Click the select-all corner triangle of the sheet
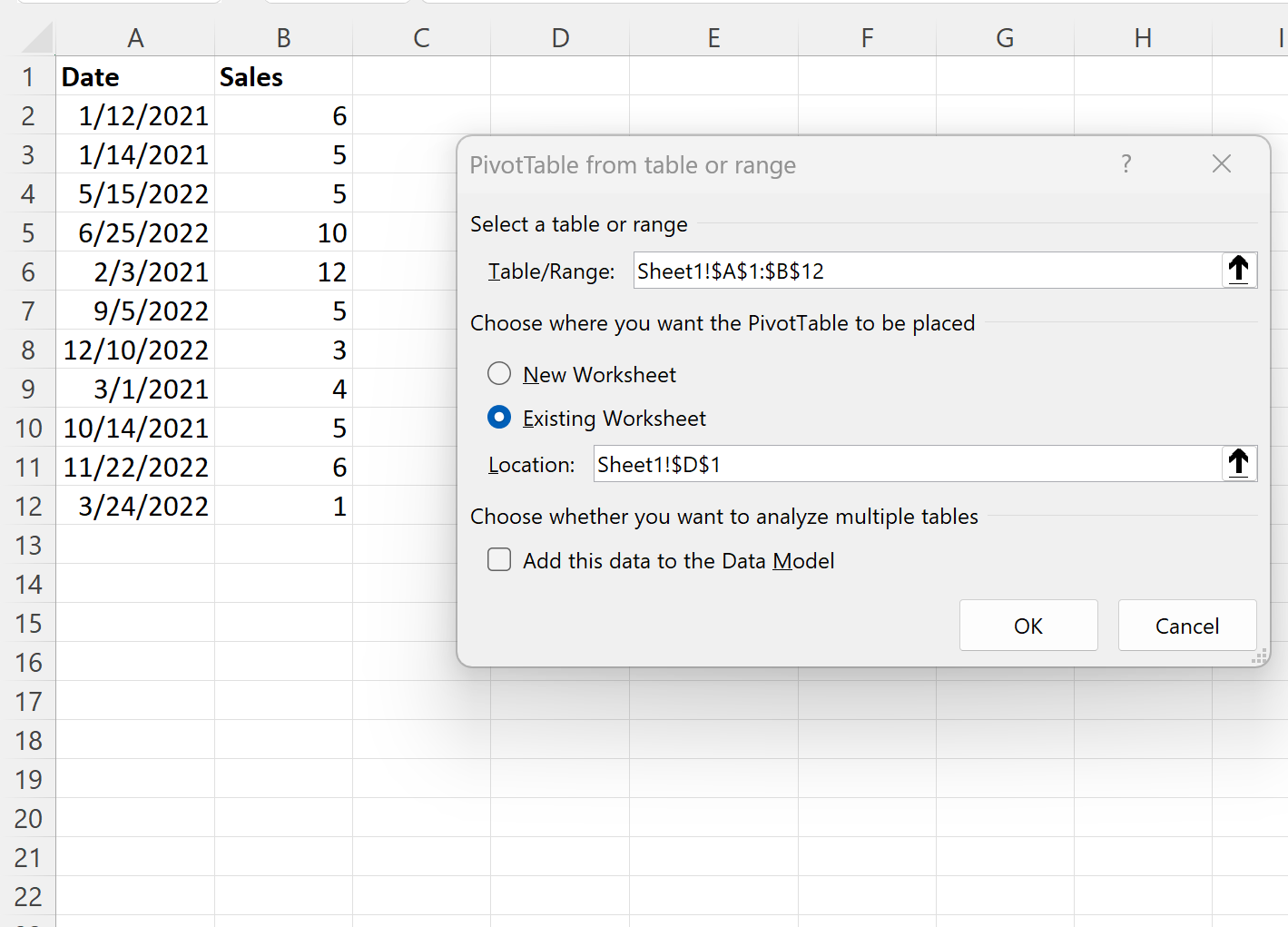This screenshot has height=927, width=1288. tap(36, 39)
